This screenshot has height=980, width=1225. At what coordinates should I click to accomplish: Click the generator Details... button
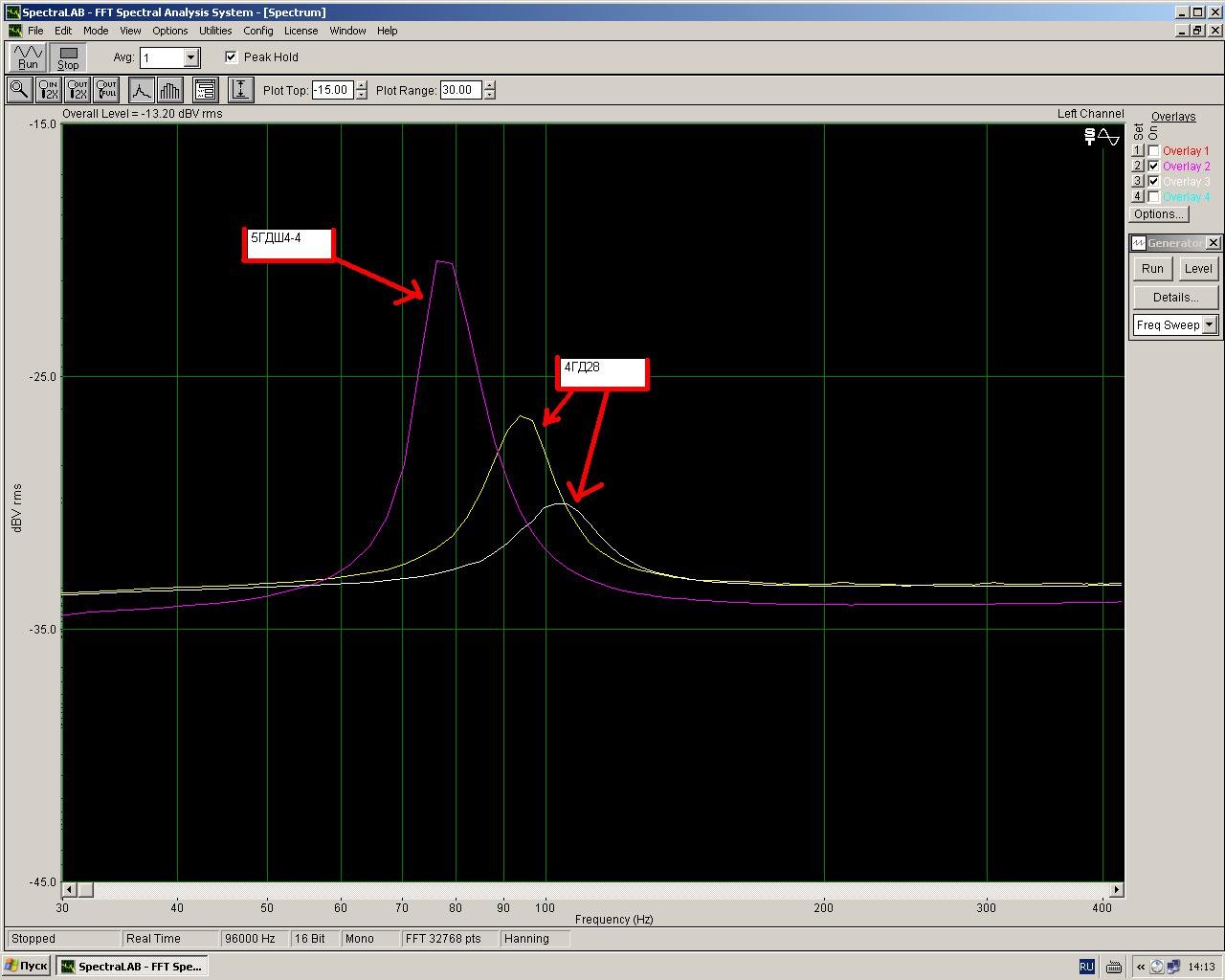pos(1175,298)
